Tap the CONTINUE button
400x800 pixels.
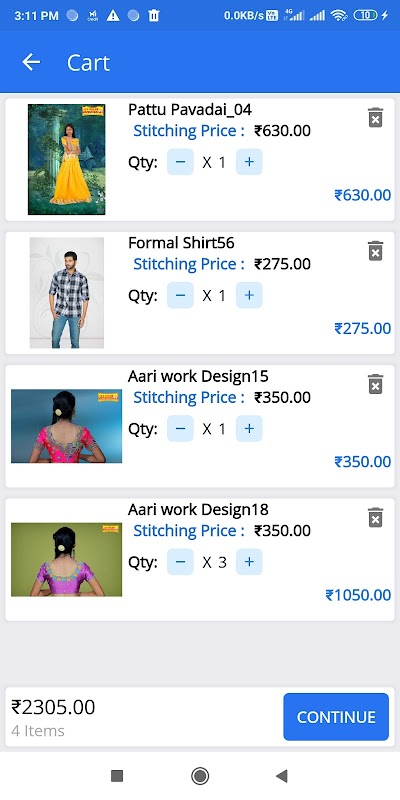(336, 717)
